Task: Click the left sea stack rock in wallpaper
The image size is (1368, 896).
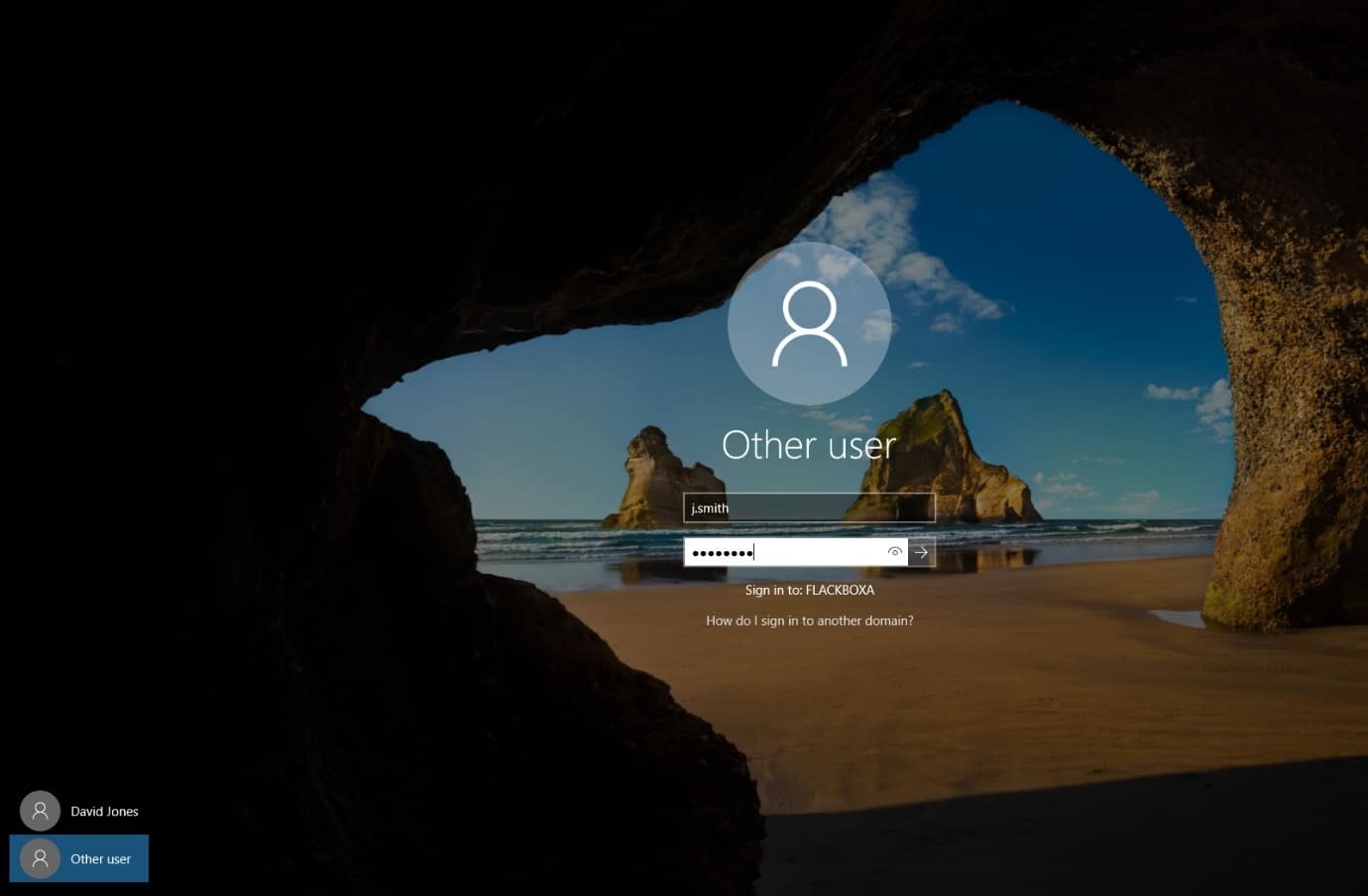Action: [x=654, y=481]
